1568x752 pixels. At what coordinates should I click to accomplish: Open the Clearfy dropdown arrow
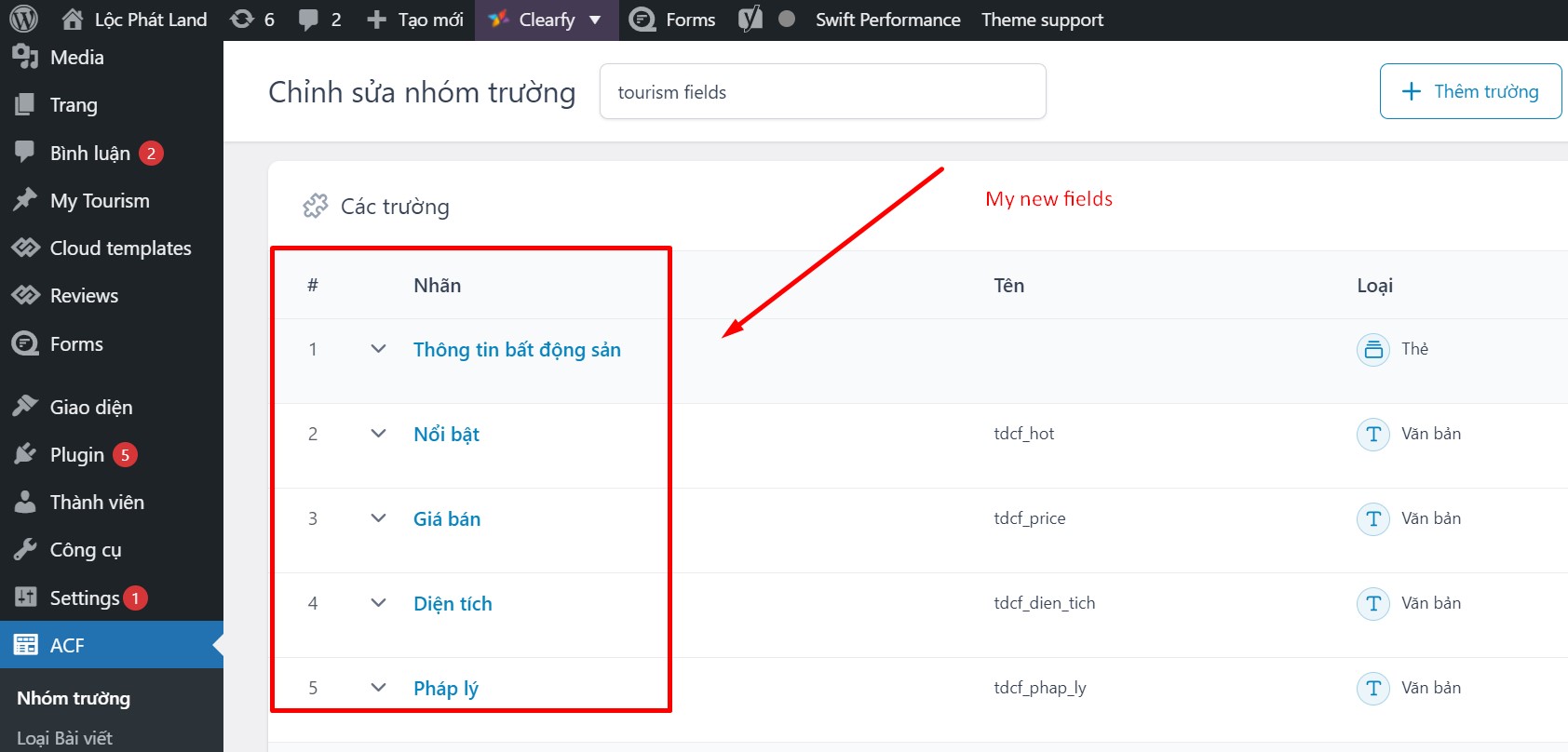click(595, 20)
